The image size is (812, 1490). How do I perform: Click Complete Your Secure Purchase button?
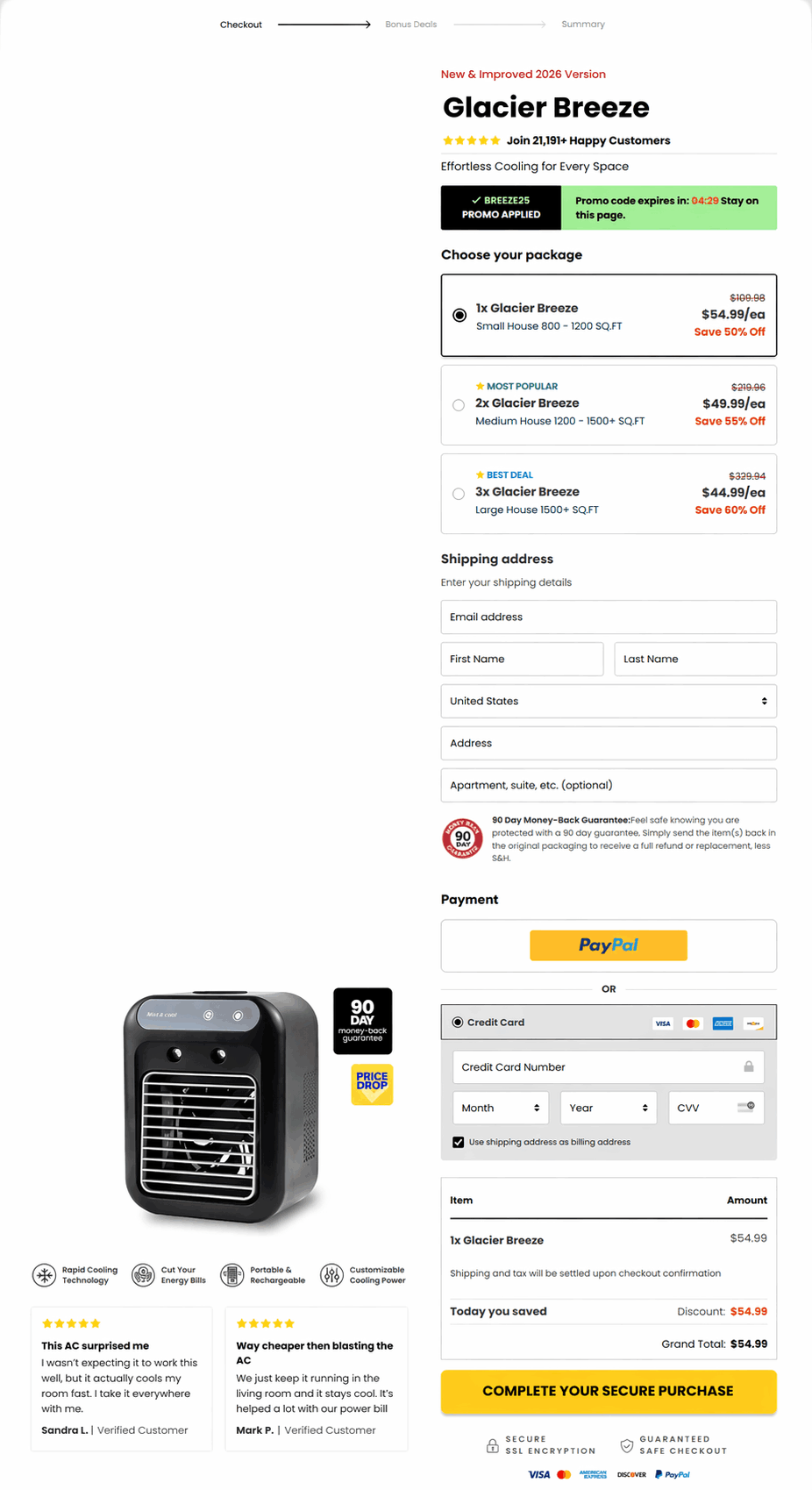point(609,1391)
